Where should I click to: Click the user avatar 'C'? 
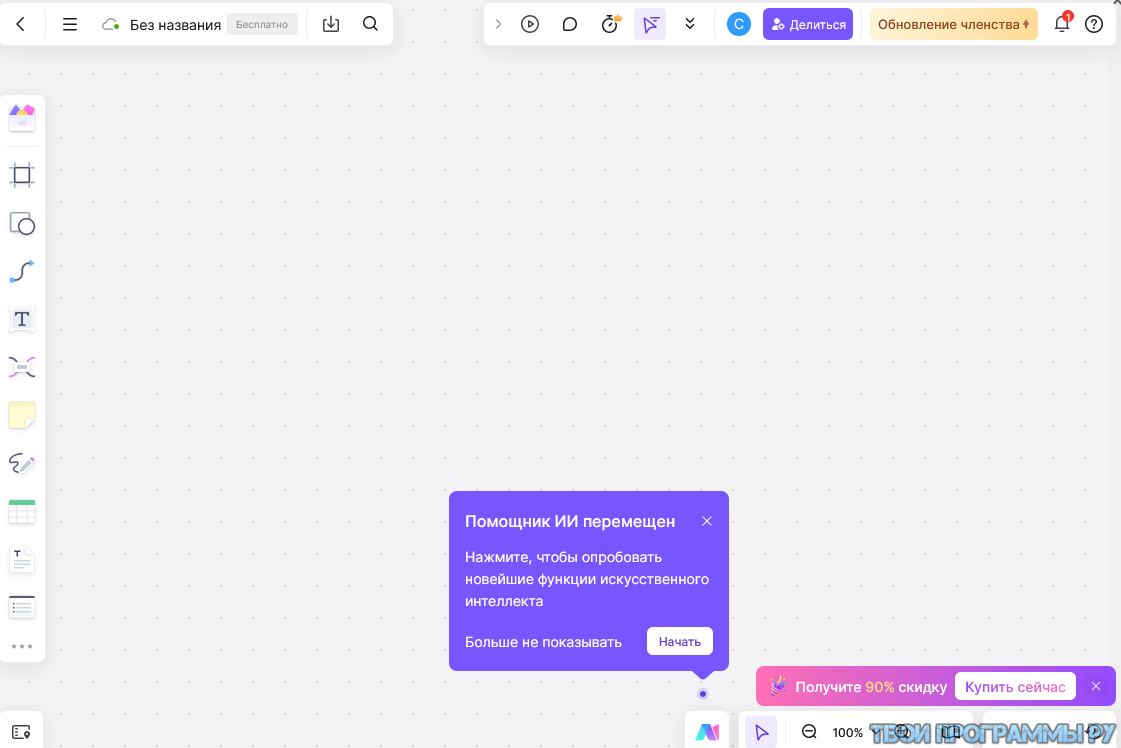739,24
